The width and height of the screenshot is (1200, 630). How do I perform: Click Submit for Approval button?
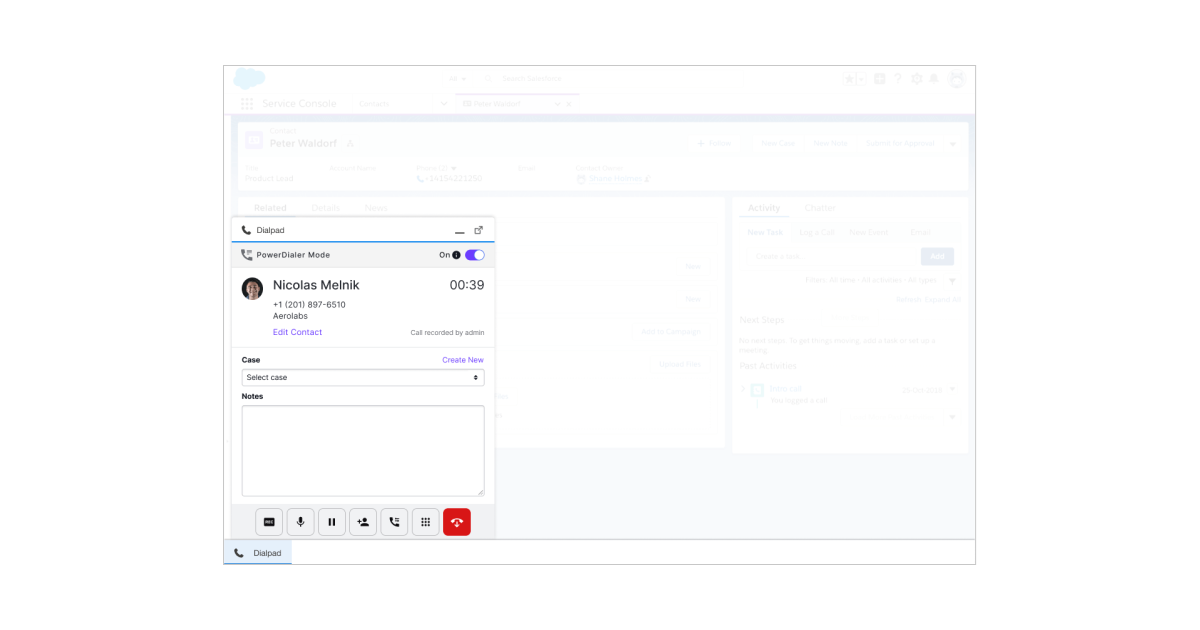click(900, 144)
